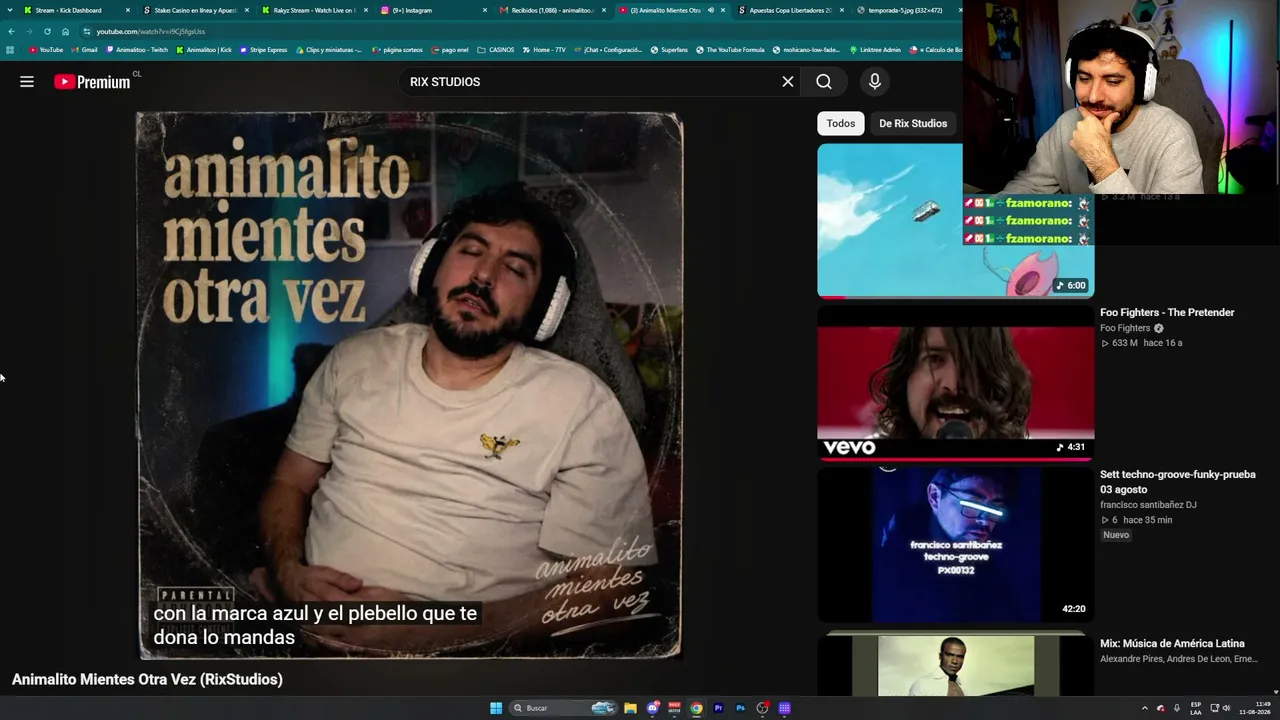Switch to Gmail Recibidos tab
Viewport: 1280px width, 720px height.
[x=552, y=10]
